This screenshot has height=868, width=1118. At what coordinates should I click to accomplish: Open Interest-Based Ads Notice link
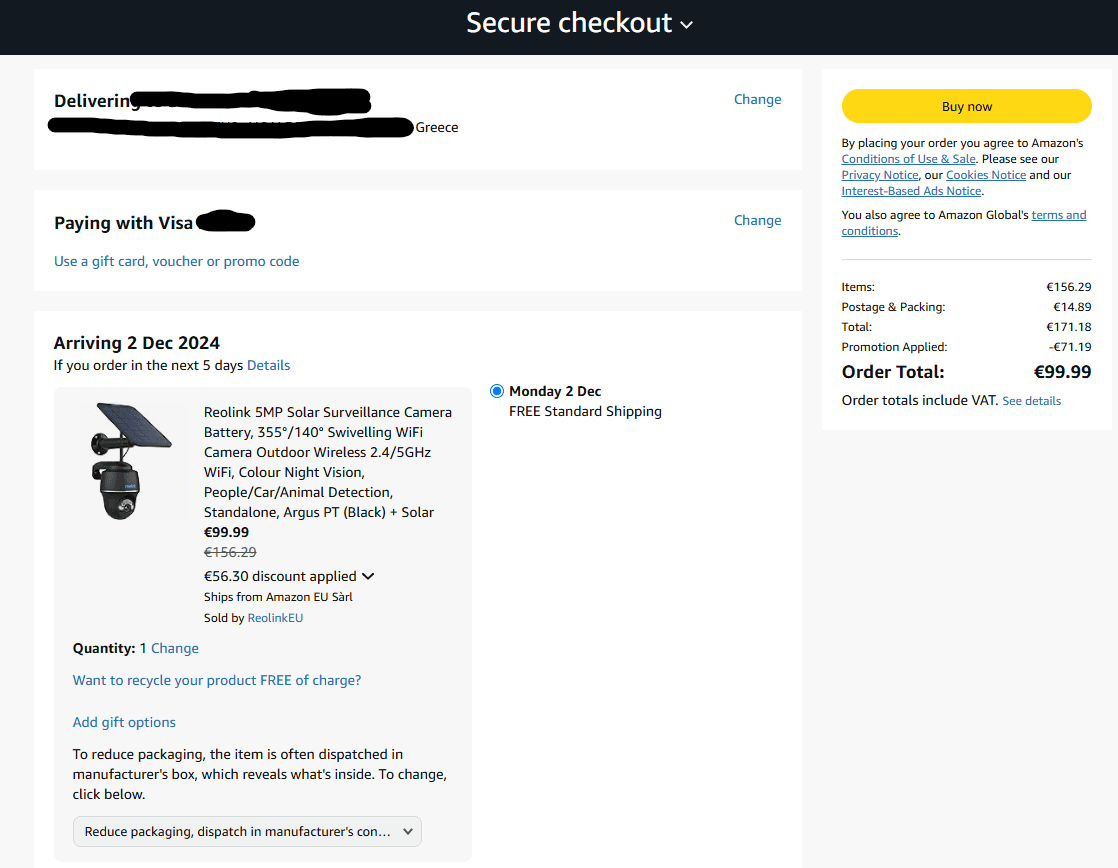[x=911, y=191]
